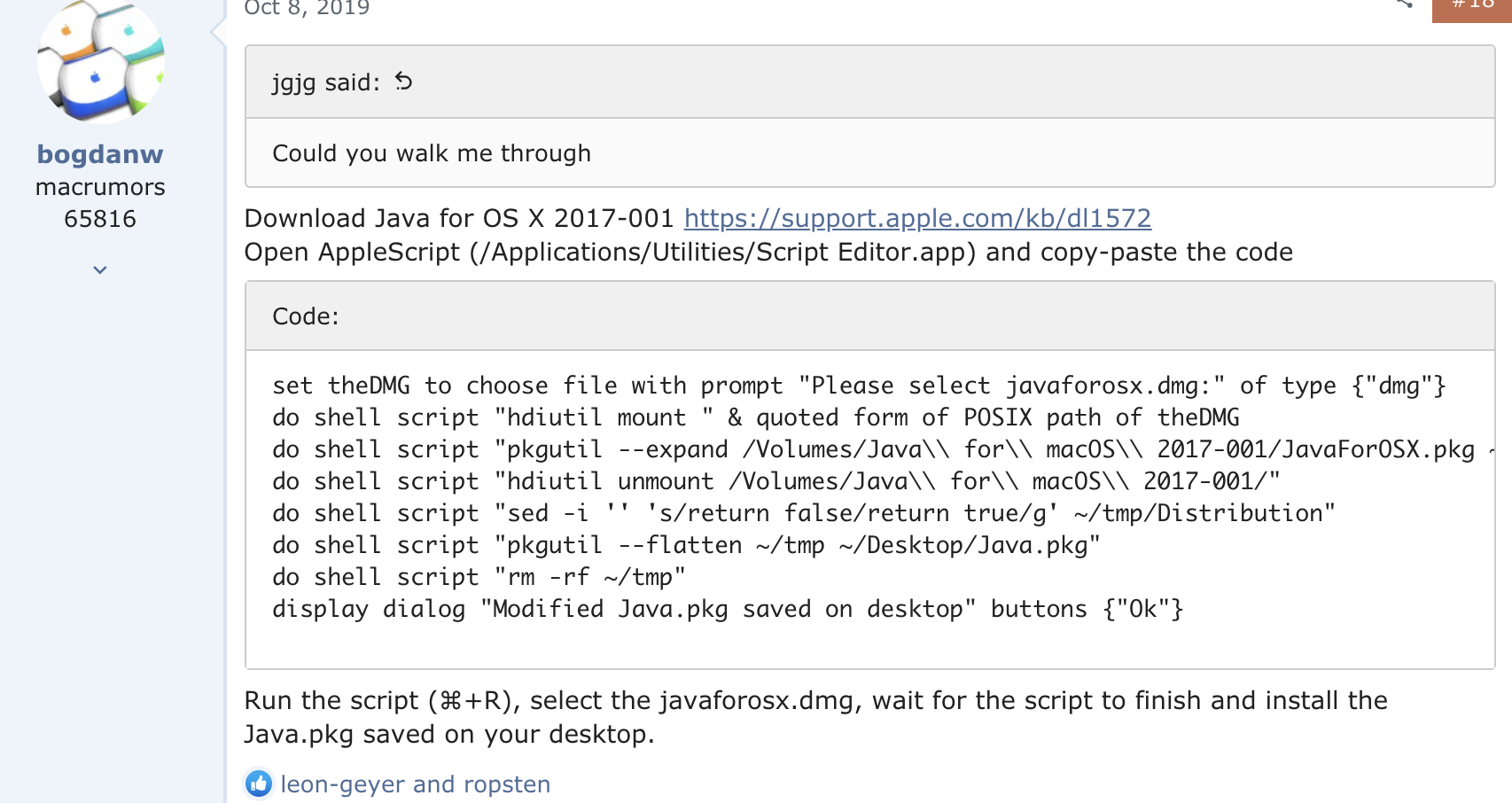Click the 'sed -i' code line
Screen dimensions: 1512x803
click(x=804, y=513)
